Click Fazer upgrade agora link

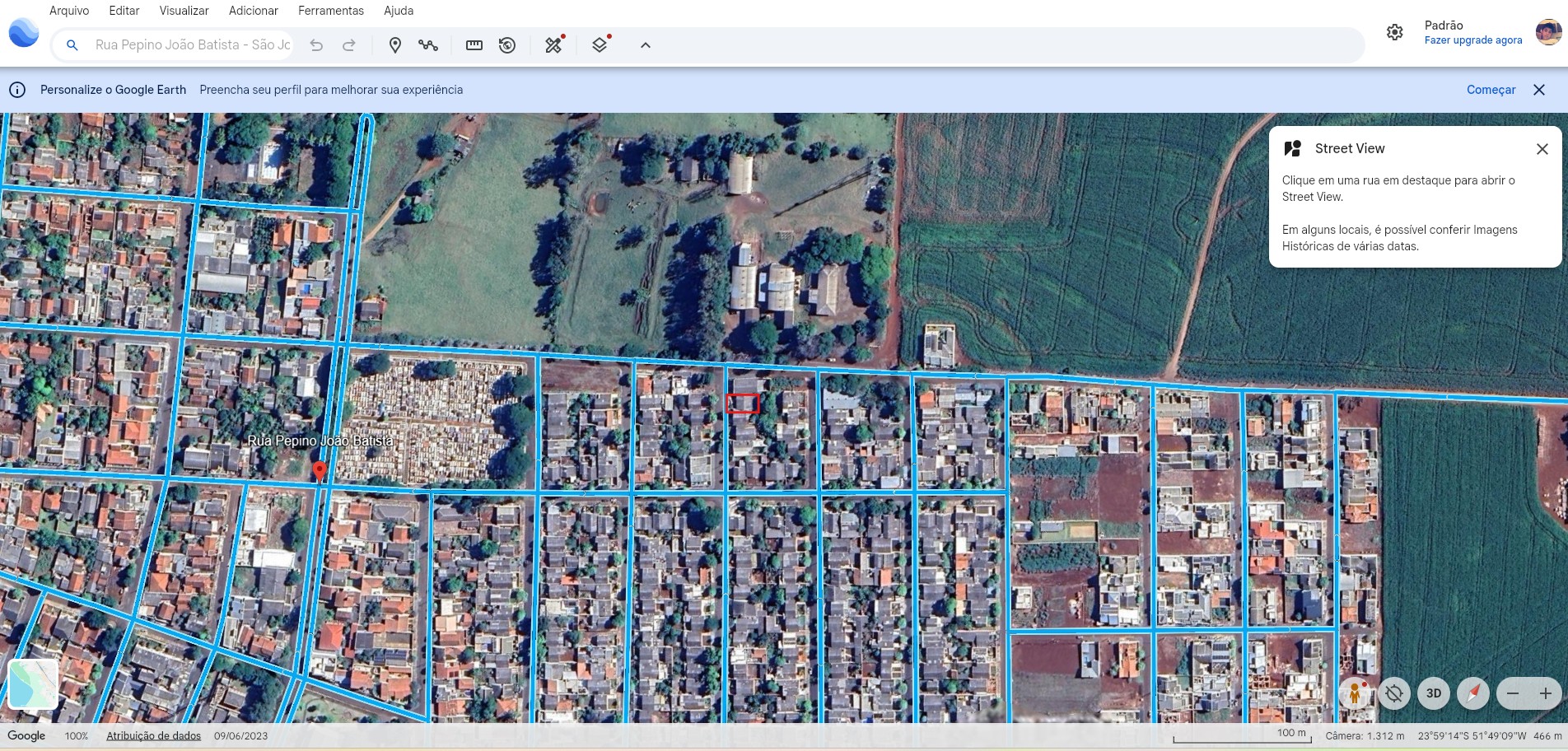click(1472, 40)
